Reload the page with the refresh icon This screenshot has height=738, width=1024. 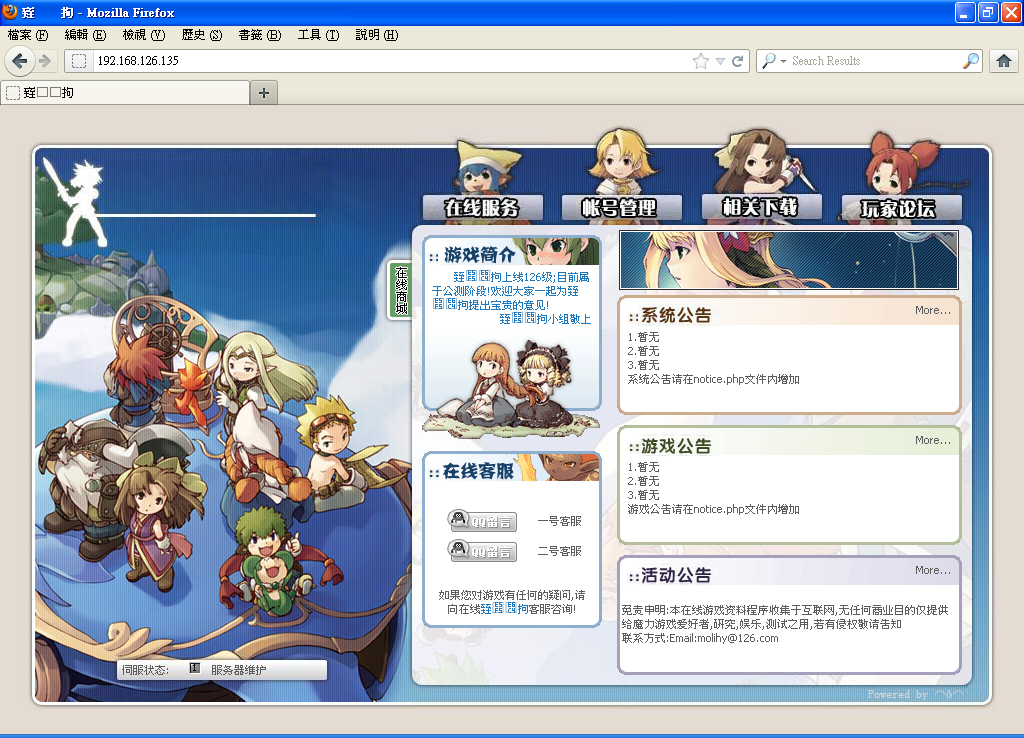coord(738,61)
